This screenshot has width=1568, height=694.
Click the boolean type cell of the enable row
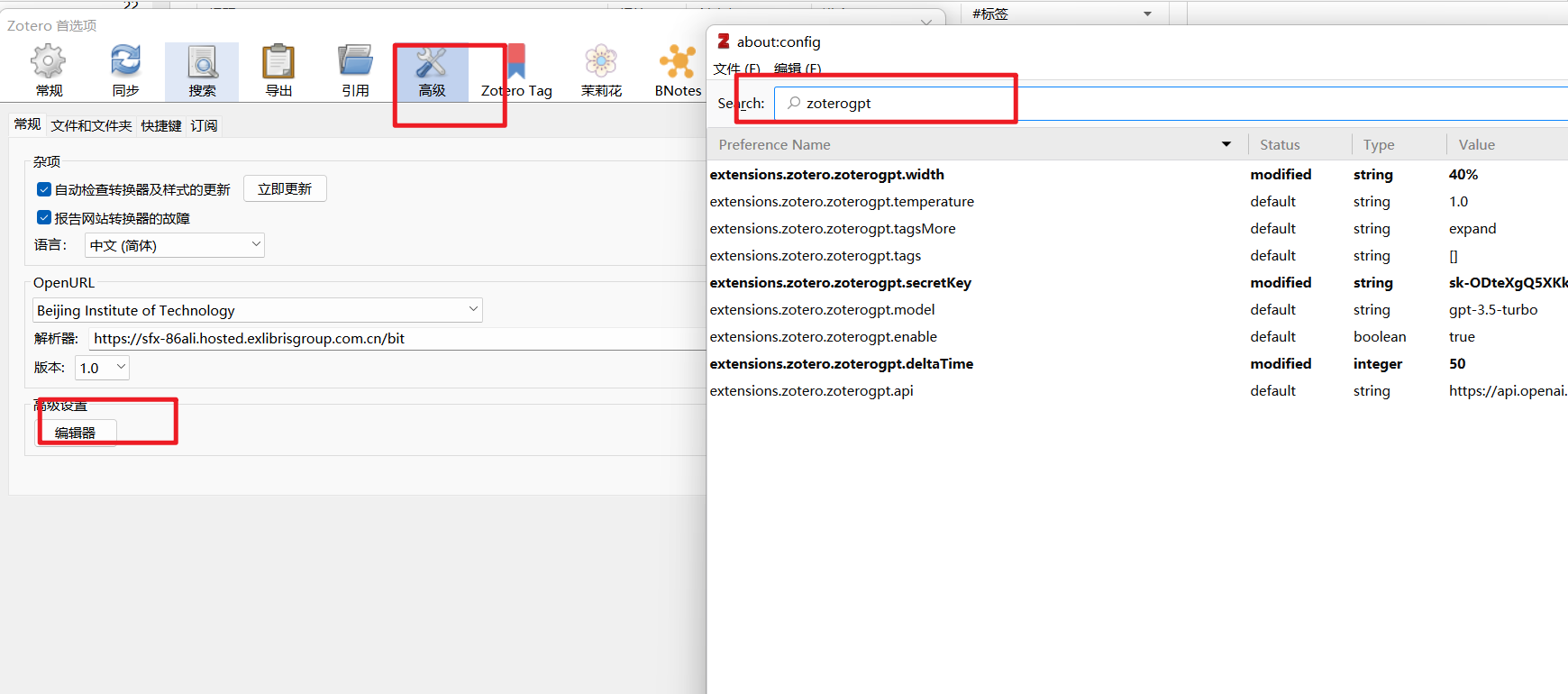pos(1380,336)
